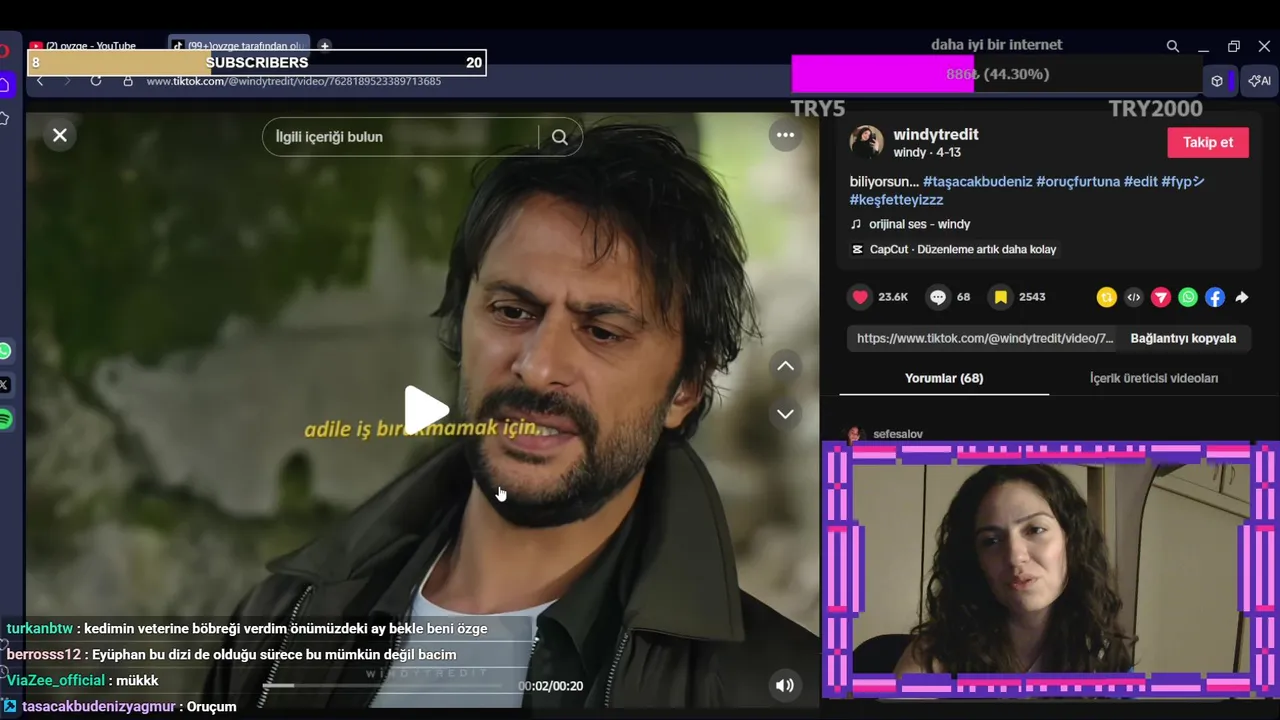The width and height of the screenshot is (1280, 720).
Task: Open hashtag #keşfetteyizzz
Action: [x=896, y=199]
